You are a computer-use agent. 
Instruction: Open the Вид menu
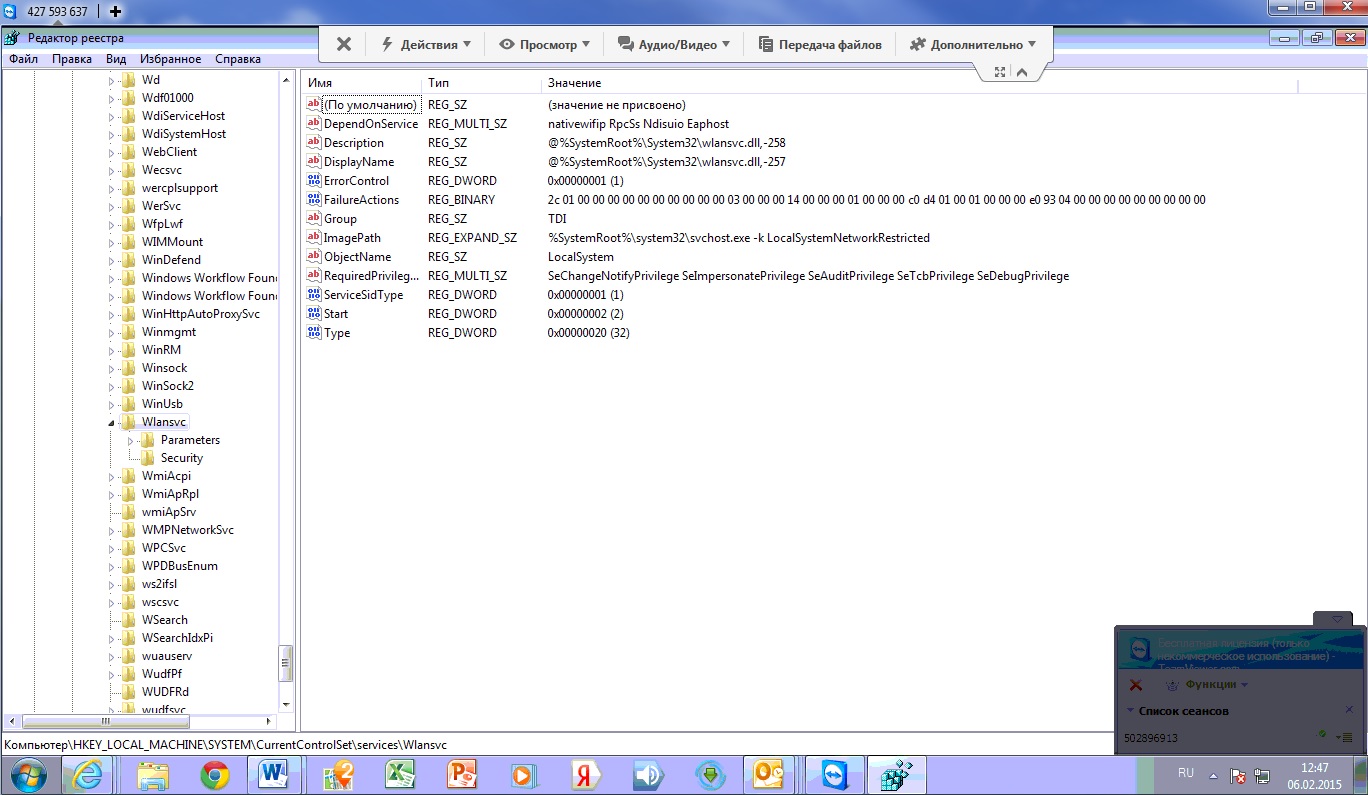(116, 59)
